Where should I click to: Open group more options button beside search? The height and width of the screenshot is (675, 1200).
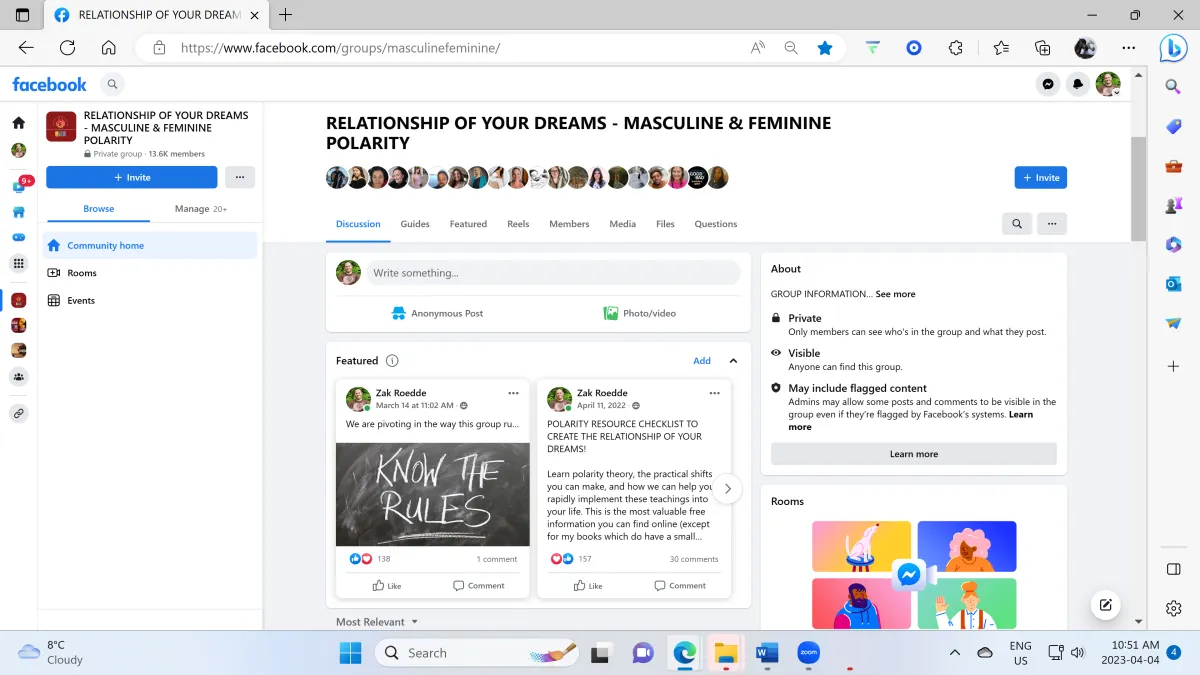point(1052,224)
